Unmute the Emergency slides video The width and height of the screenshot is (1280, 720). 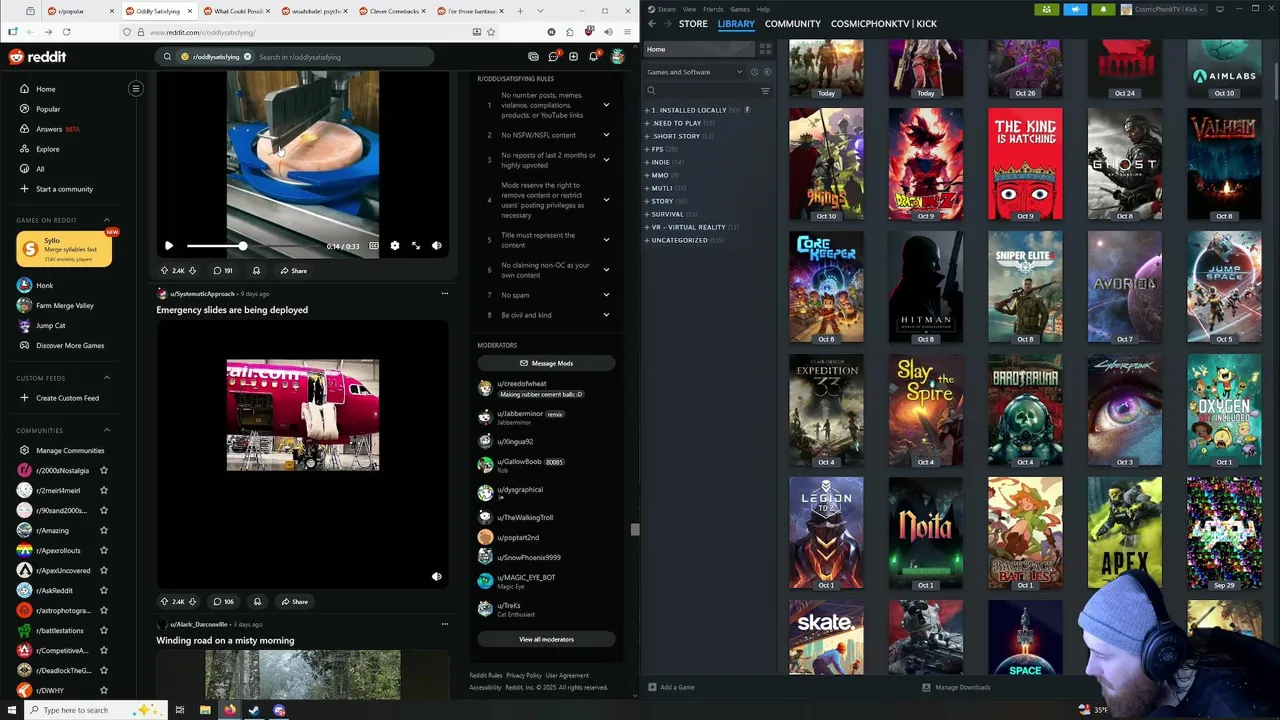pyautogui.click(x=437, y=577)
